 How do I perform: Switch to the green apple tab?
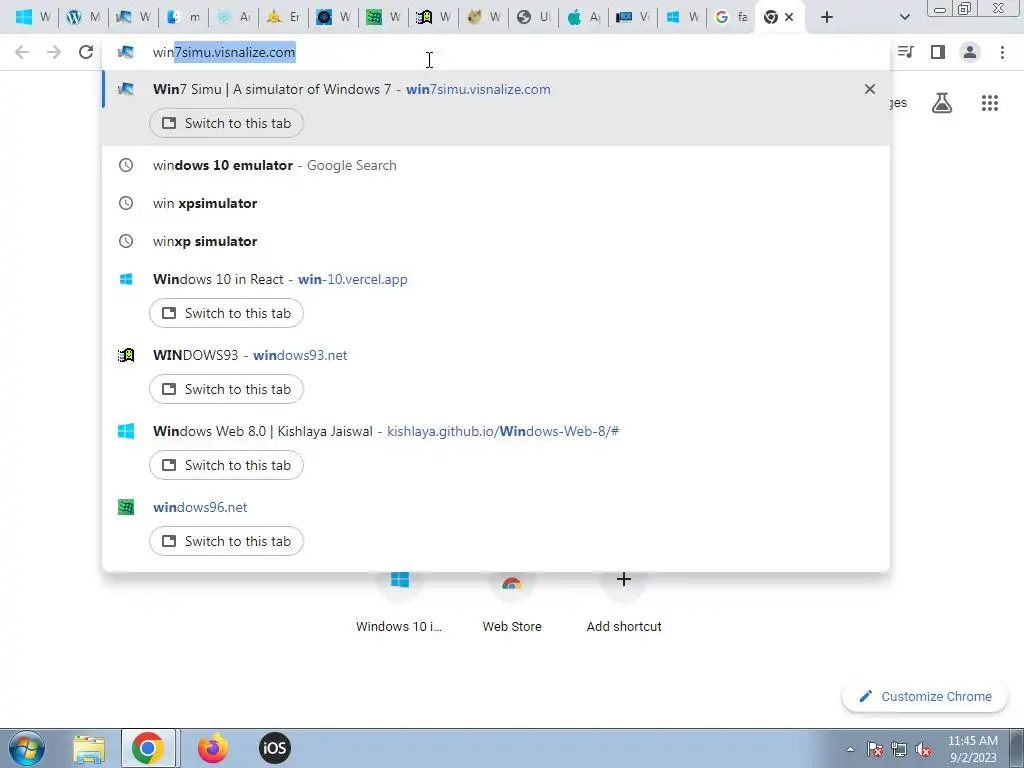click(583, 18)
